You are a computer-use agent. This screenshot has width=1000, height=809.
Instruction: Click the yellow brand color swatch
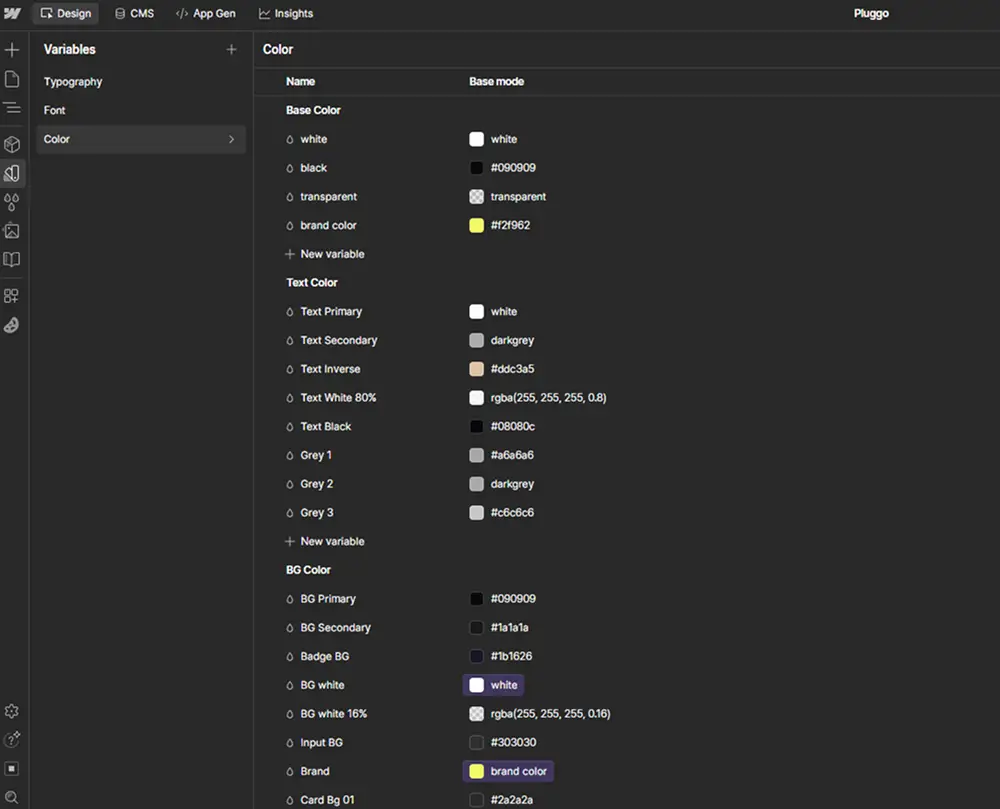[x=476, y=226]
